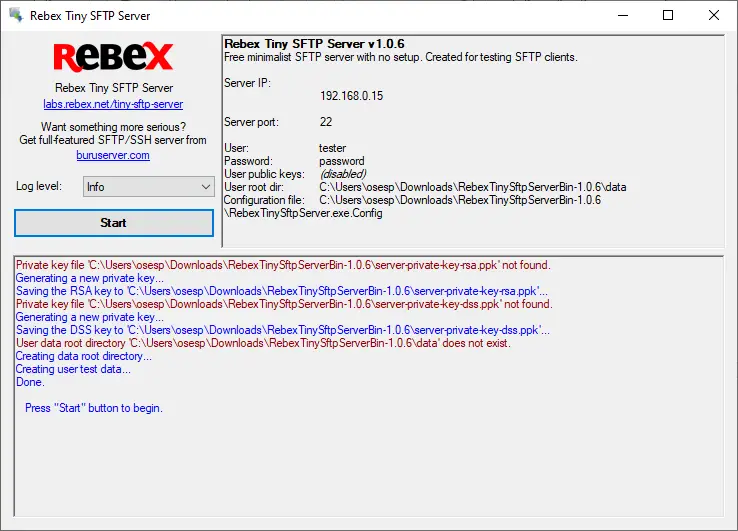Click the user name 'tester'
The image size is (738, 531).
click(332, 148)
